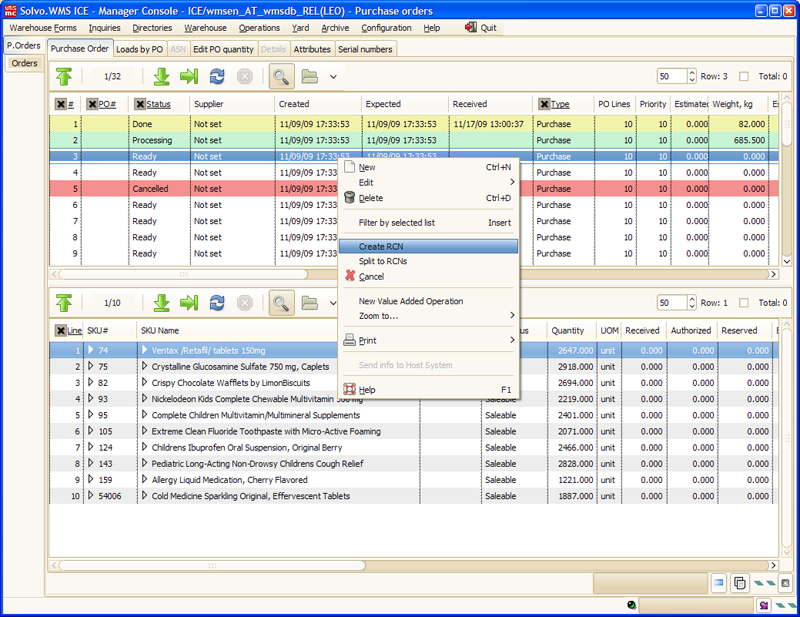Viewport: 800px width, 617px height.
Task: Expand the dropdown arrow beside top folder icon
Action: pos(333,76)
